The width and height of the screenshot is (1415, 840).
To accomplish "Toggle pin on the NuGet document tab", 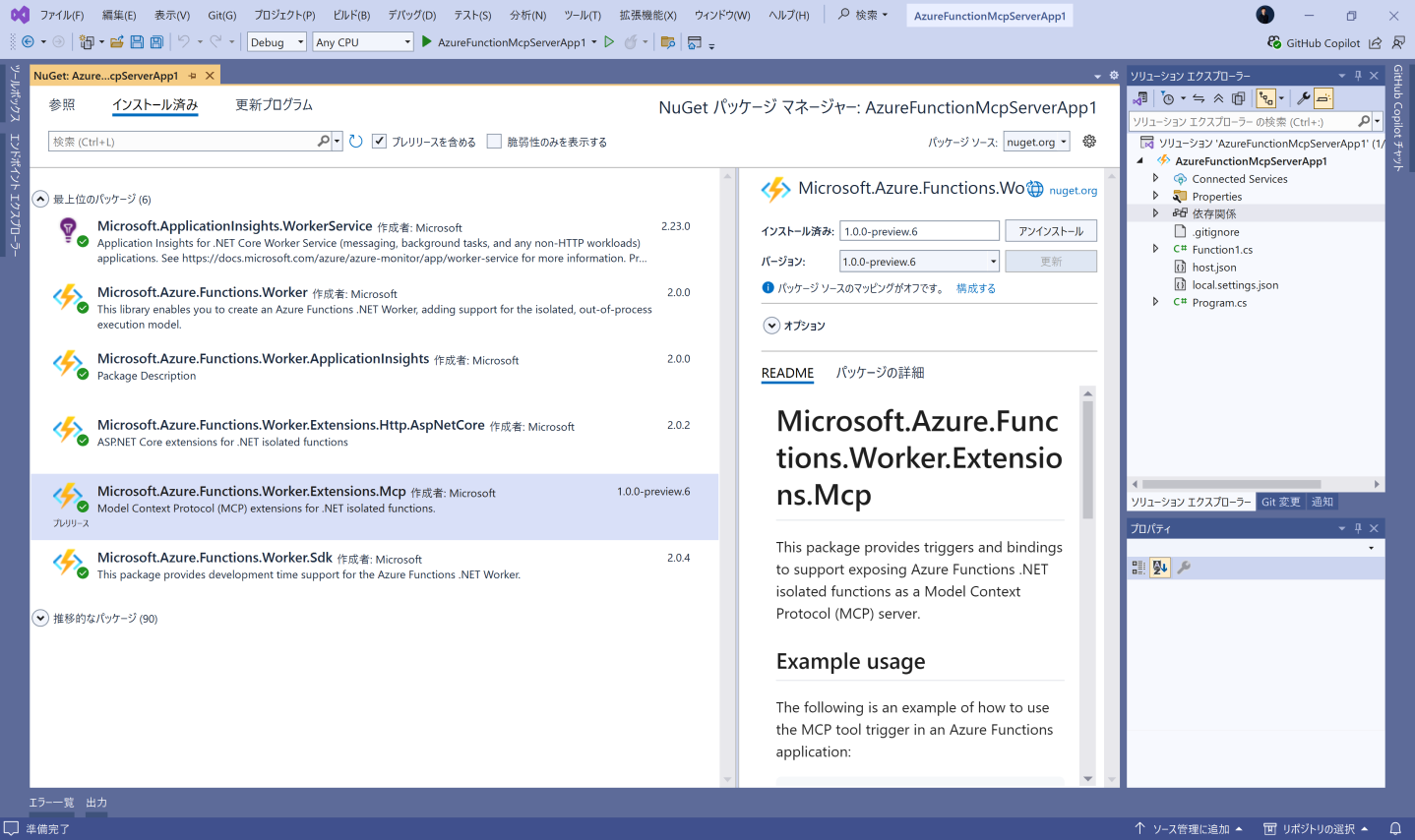I will click(193, 76).
